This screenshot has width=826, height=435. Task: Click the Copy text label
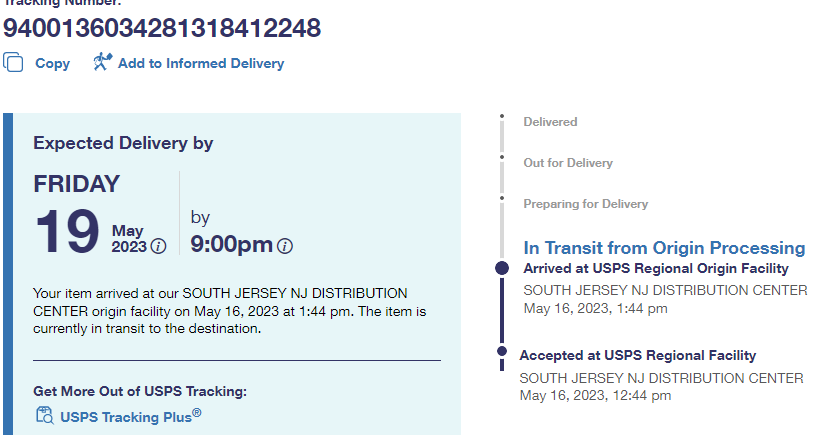[x=52, y=63]
